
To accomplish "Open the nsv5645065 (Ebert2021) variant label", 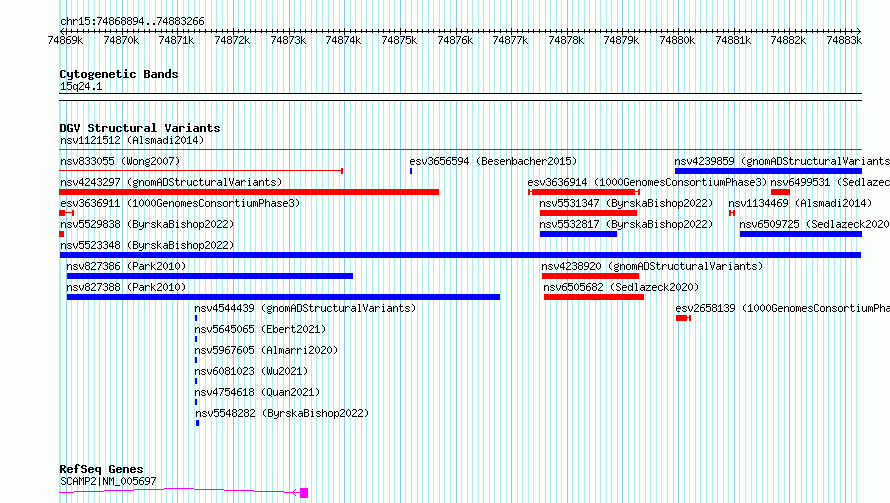I will tap(260, 329).
